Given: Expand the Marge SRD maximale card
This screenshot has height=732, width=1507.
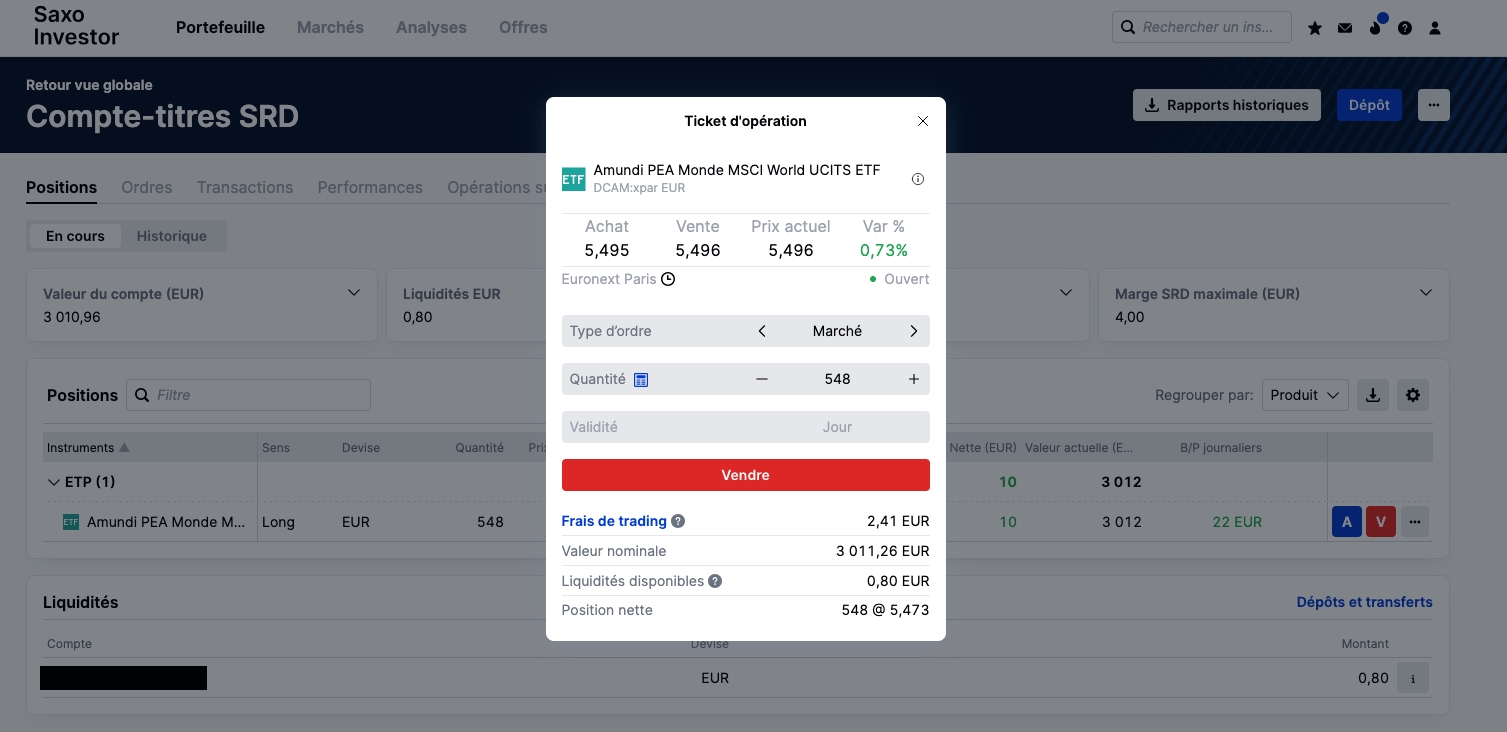Looking at the screenshot, I should tap(1427, 293).
